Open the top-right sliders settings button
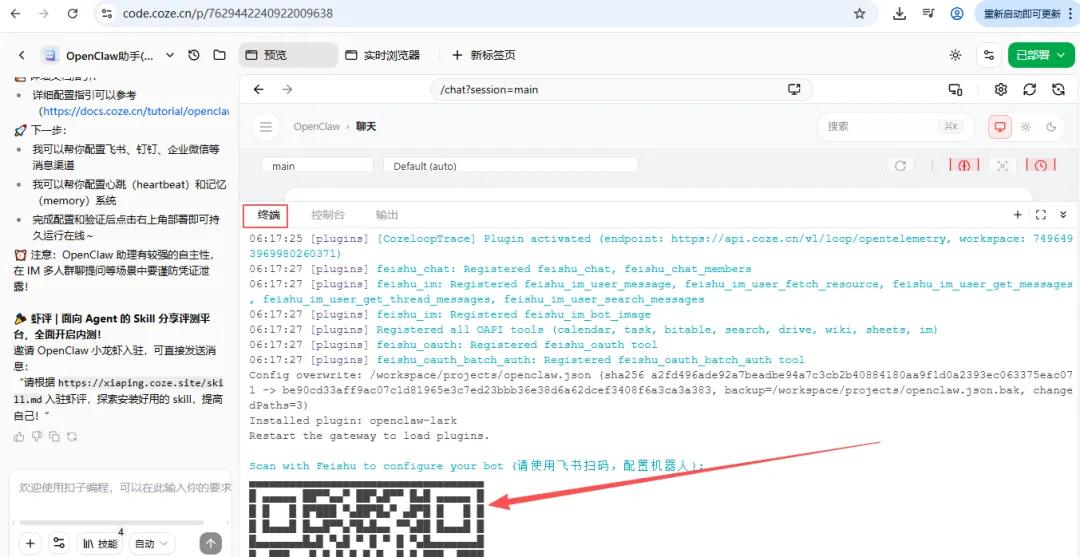 click(989, 55)
